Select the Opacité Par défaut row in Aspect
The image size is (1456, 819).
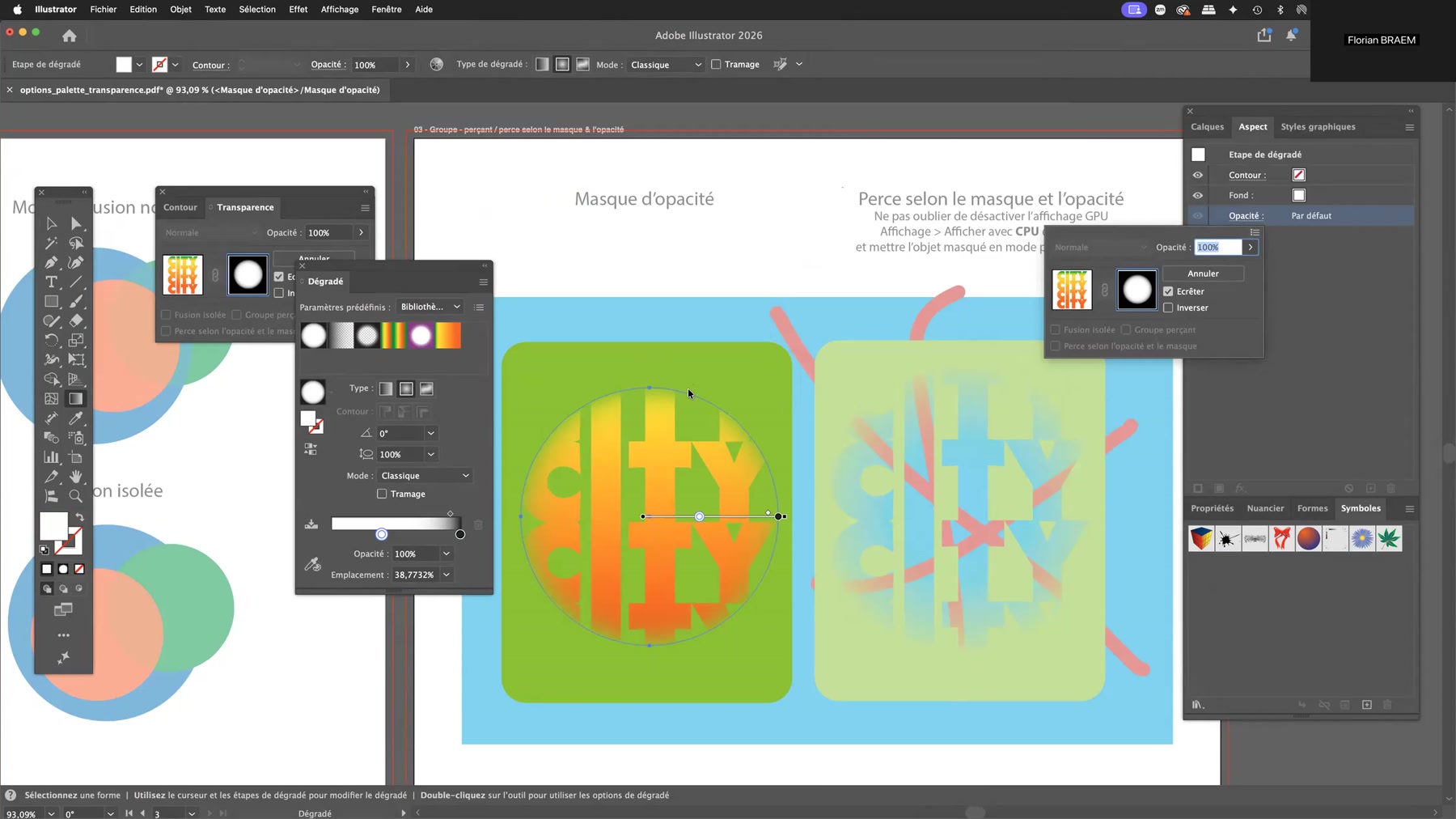1302,216
